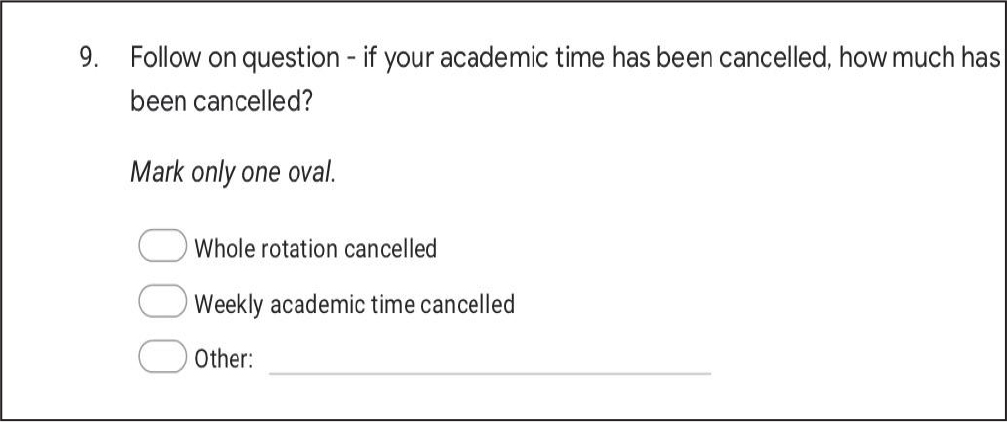The width and height of the screenshot is (1007, 422).
Task: Click the 'Weekly academic time cancelled' label
Action: (355, 304)
